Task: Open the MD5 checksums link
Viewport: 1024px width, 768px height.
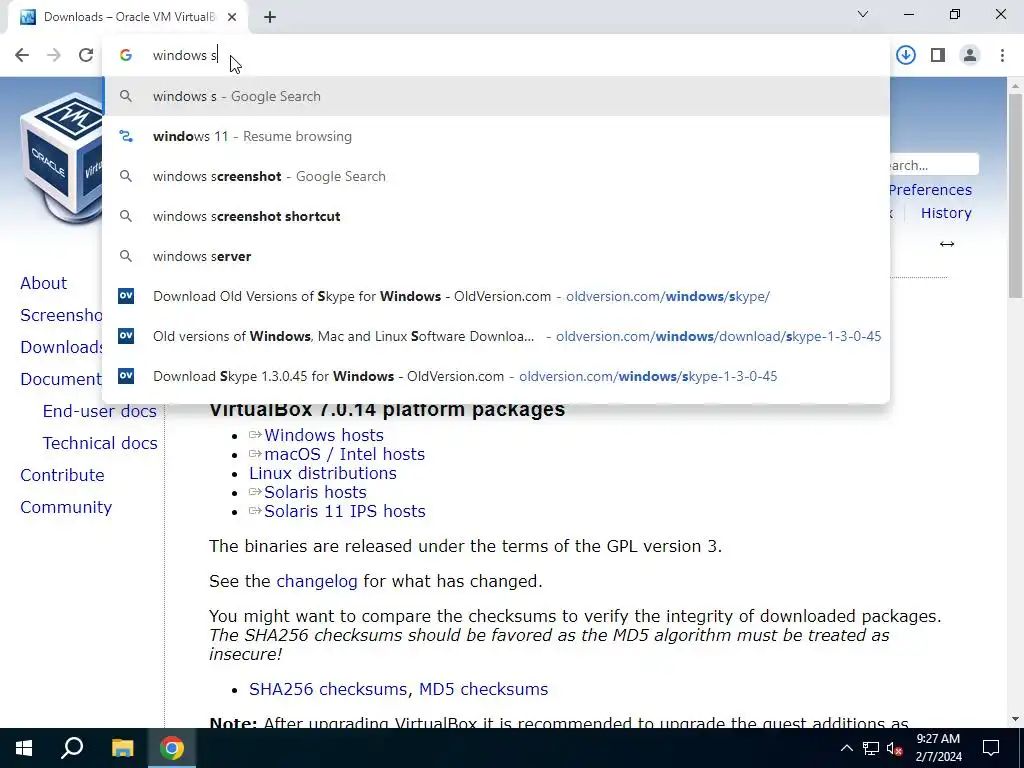Action: click(x=483, y=689)
